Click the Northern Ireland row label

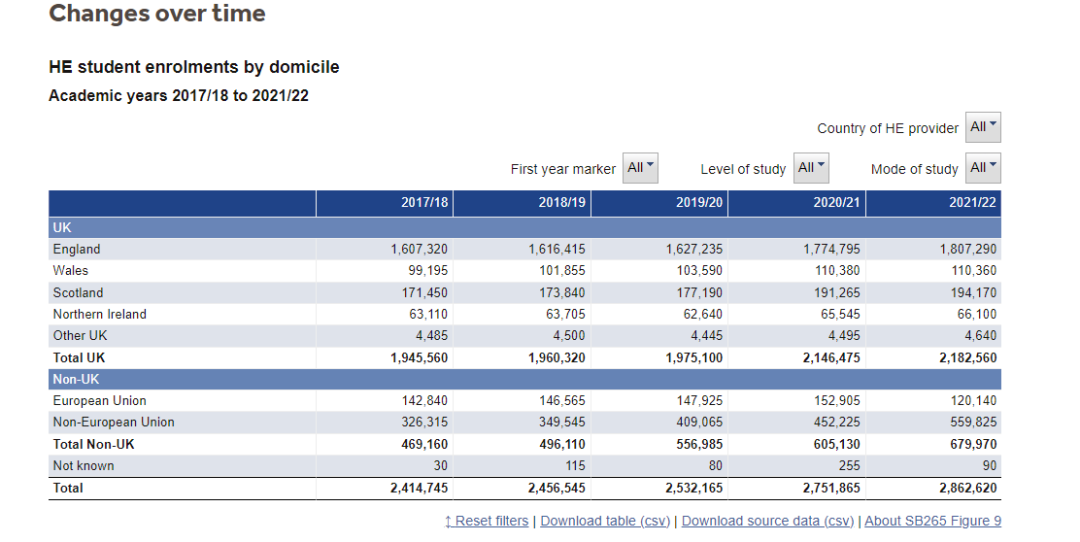(x=99, y=314)
